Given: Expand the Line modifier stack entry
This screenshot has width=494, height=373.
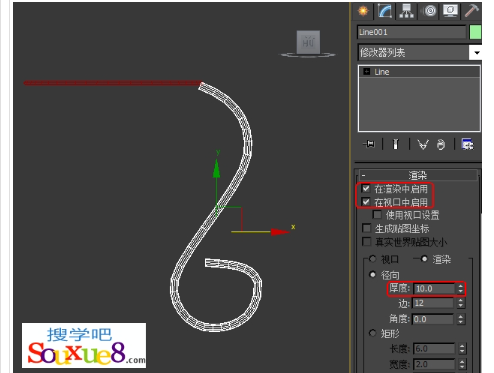Looking at the screenshot, I should (367, 72).
